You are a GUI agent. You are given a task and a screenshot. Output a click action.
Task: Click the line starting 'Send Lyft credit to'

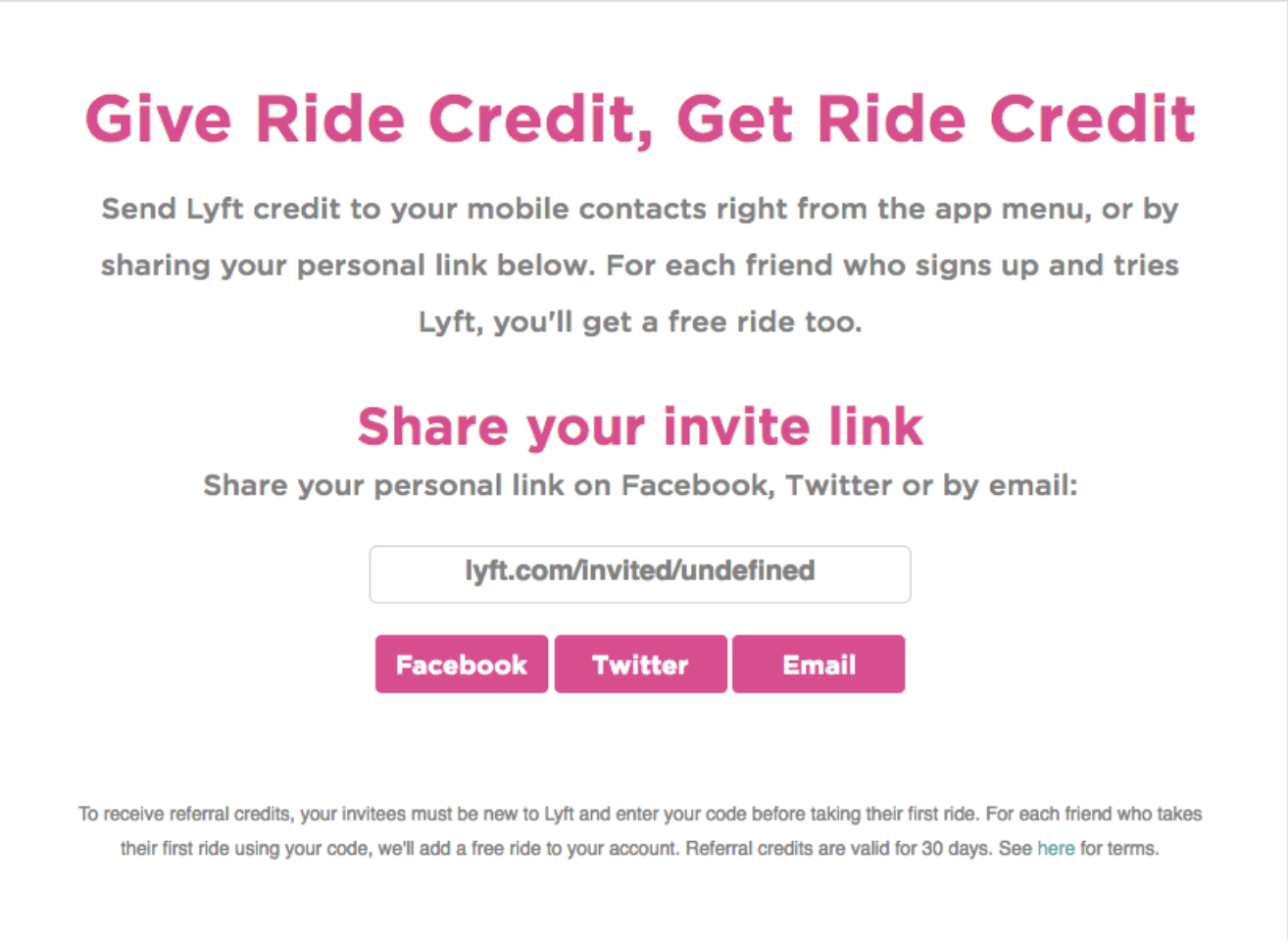[639, 209]
